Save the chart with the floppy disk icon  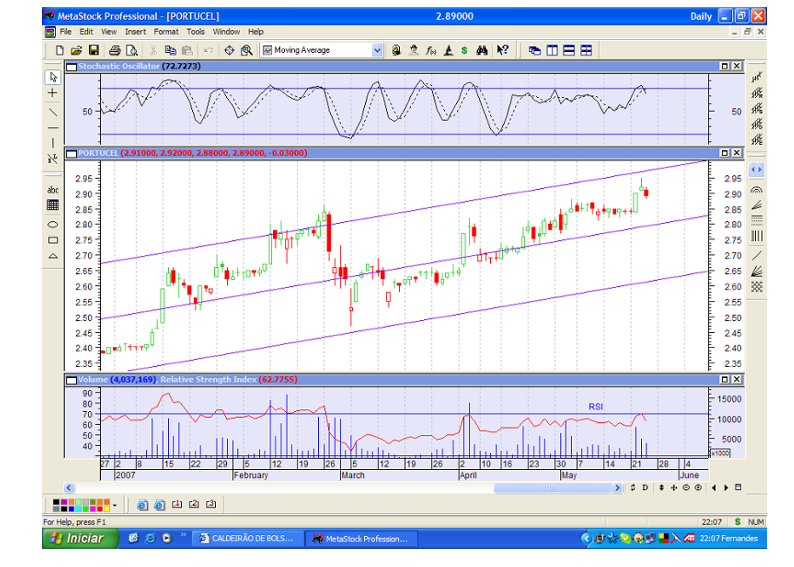pyautogui.click(x=94, y=50)
